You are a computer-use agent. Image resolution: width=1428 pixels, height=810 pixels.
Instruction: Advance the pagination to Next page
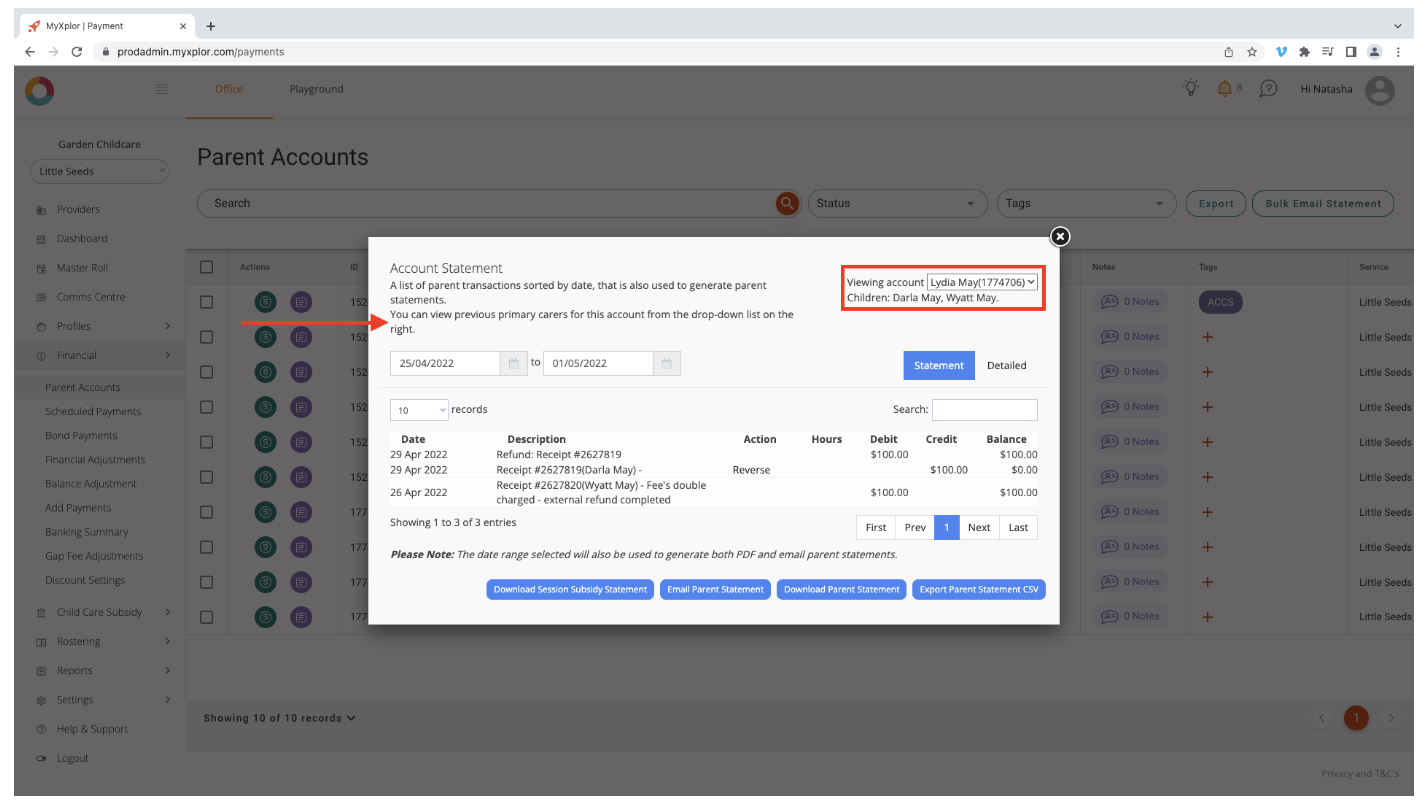point(978,527)
